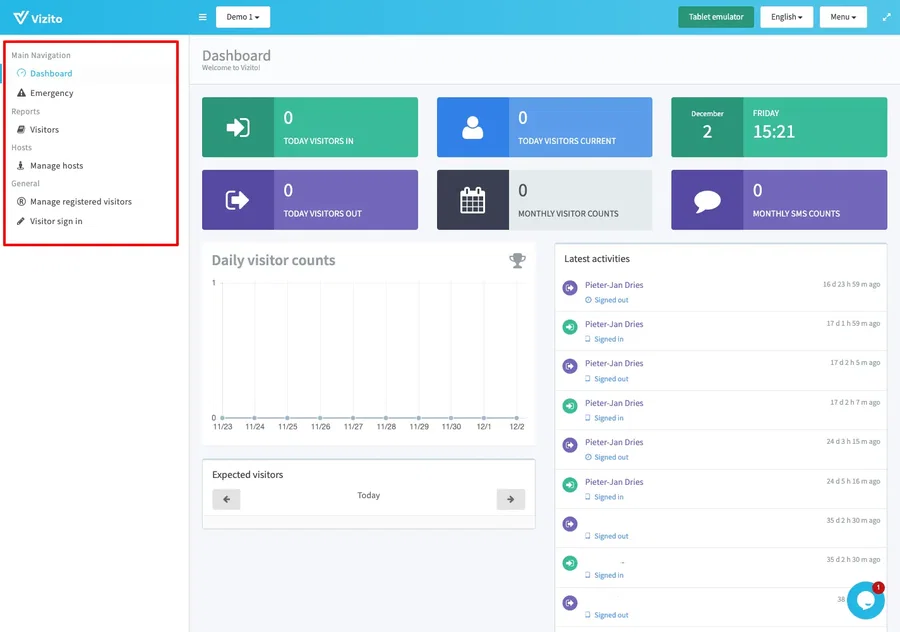The height and width of the screenshot is (632, 900).
Task: Click the Manage hosts person icon
Action: click(20, 165)
